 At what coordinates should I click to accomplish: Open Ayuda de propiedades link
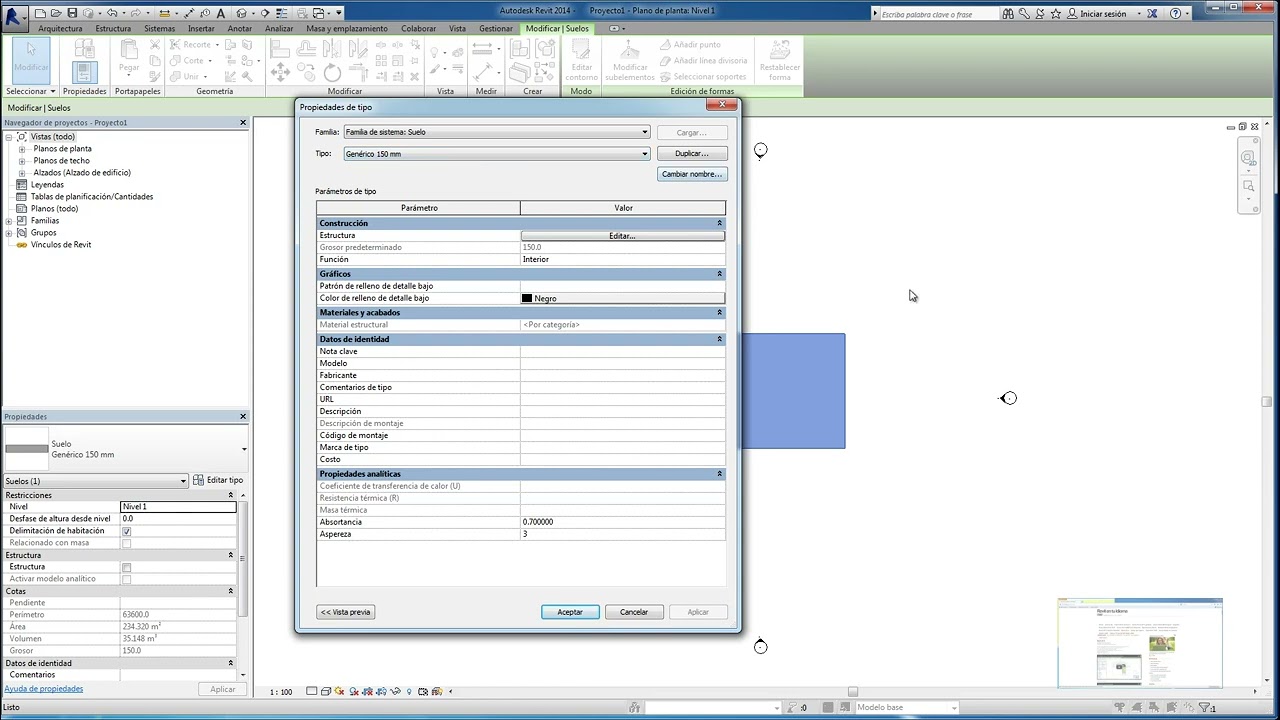43,689
